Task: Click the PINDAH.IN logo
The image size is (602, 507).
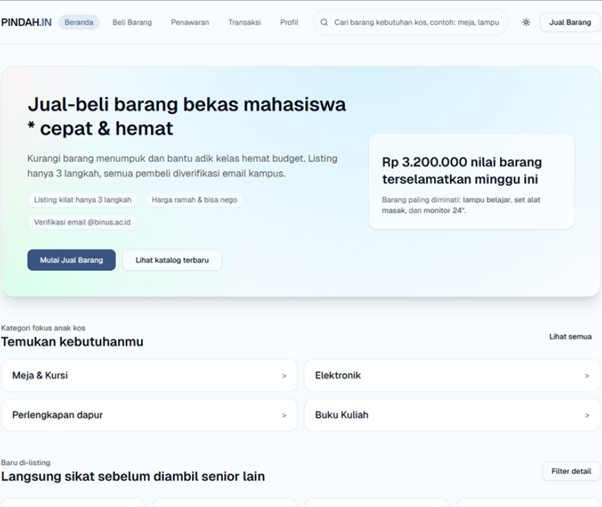Action: click(x=27, y=21)
